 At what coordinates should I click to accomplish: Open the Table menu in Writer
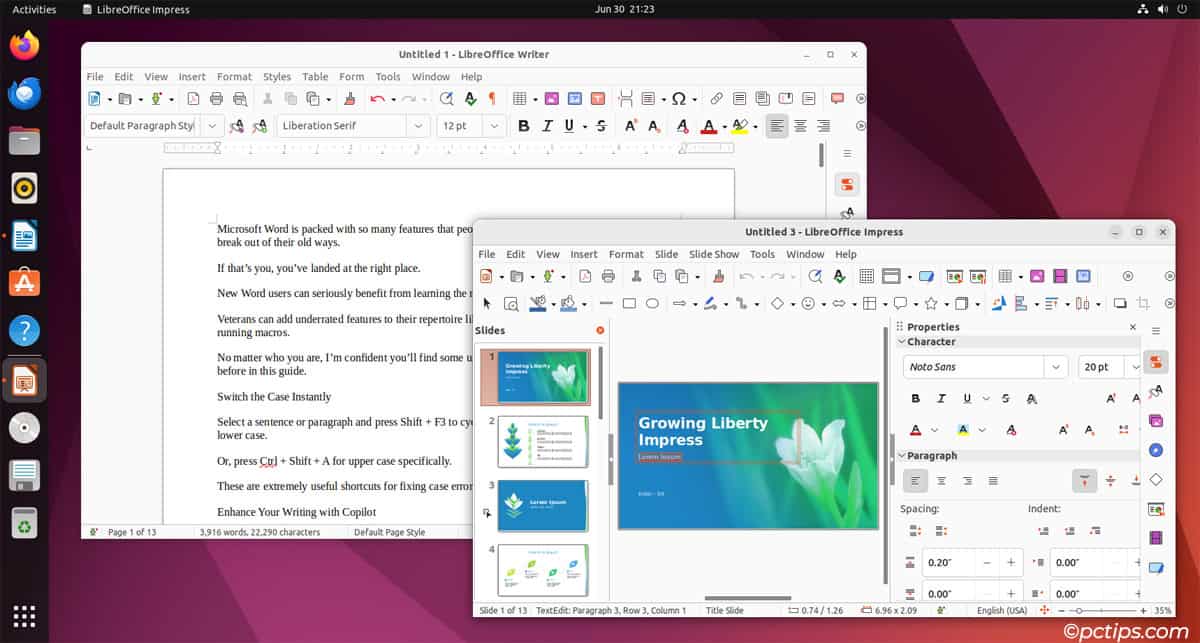click(x=315, y=76)
